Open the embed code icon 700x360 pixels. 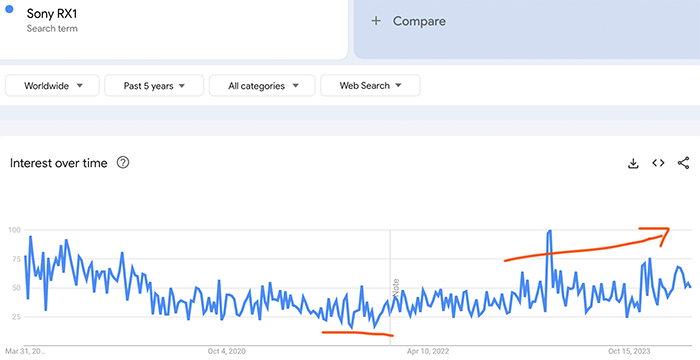coord(658,163)
